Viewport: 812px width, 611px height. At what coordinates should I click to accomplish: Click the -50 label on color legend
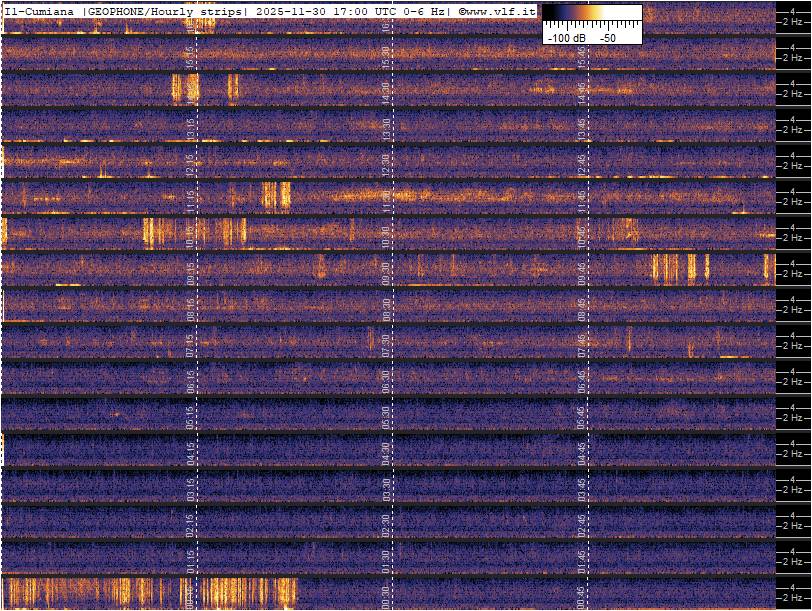[x=607, y=37]
